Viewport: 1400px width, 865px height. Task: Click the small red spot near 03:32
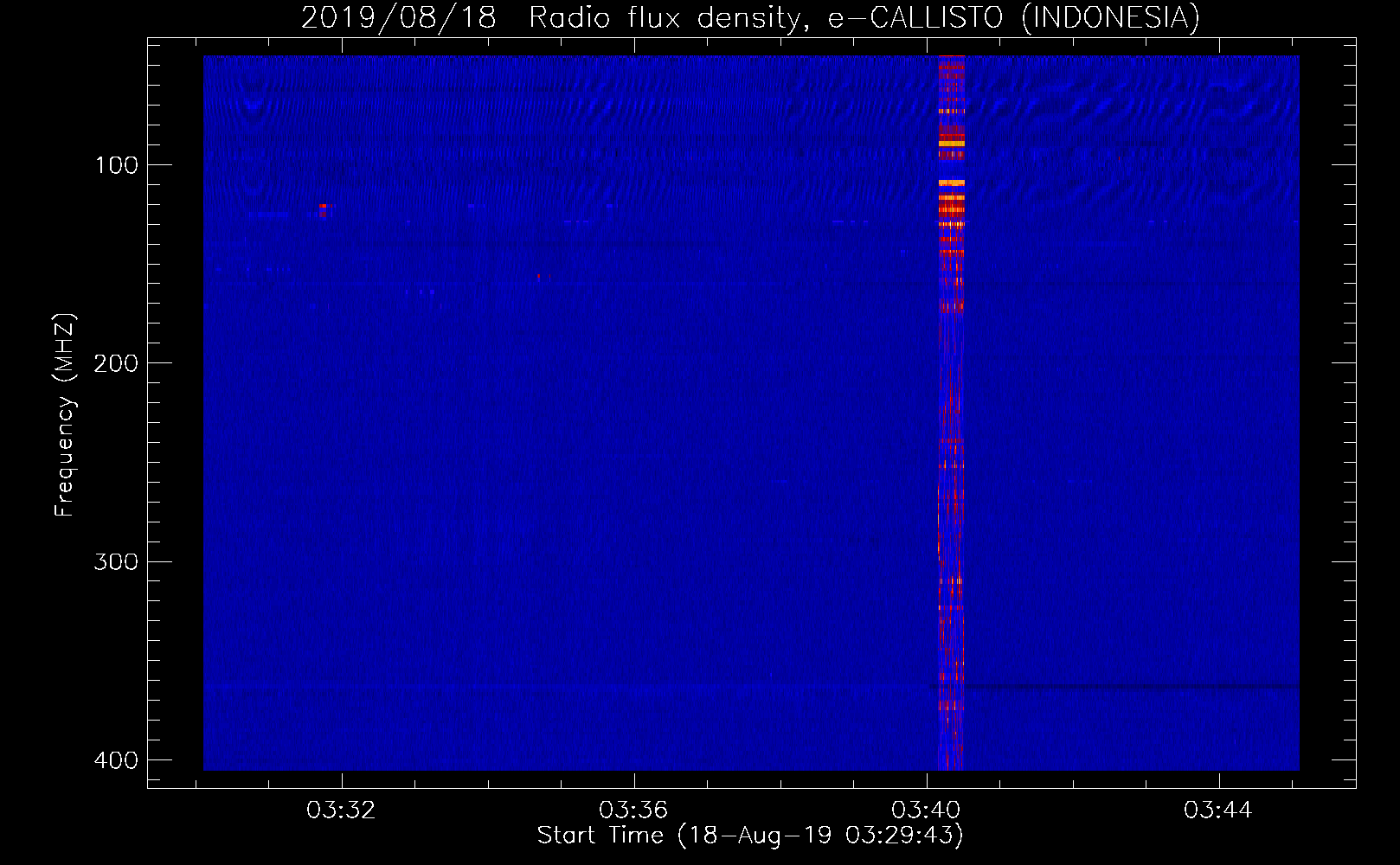click(x=324, y=210)
